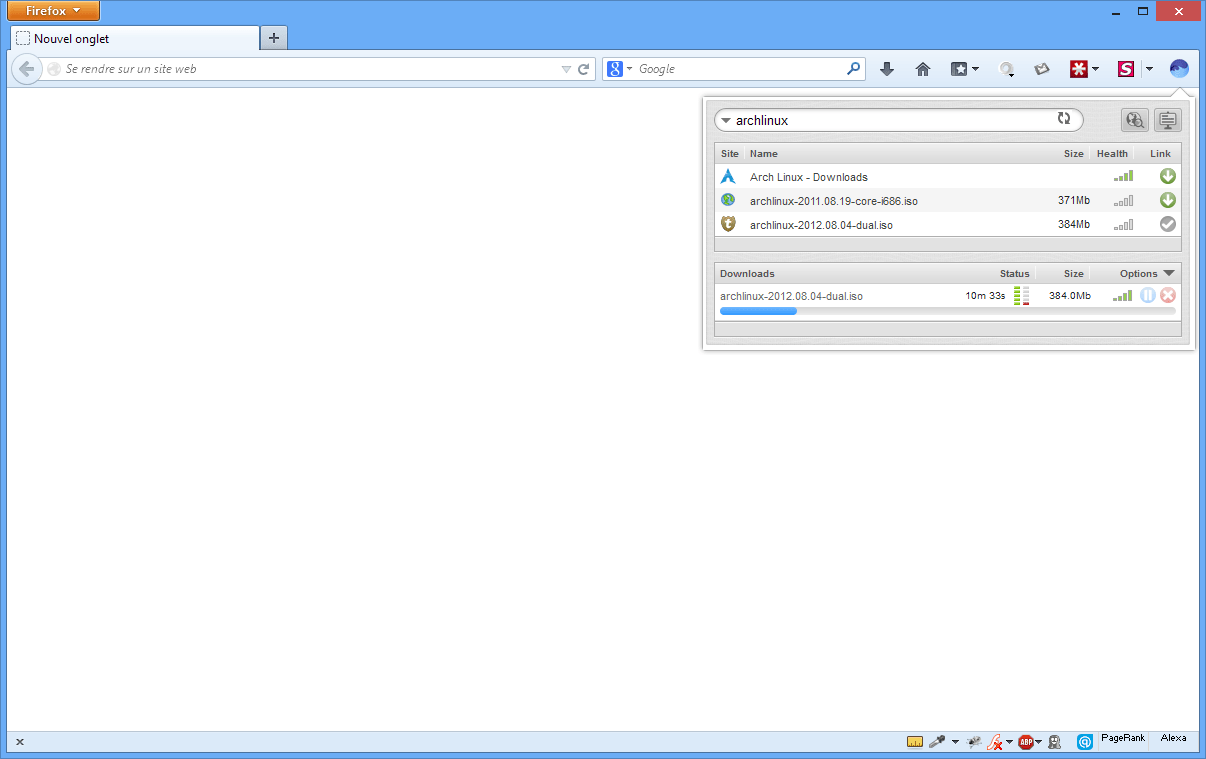Click the 384Mb size cell
The height and width of the screenshot is (759, 1206).
pos(1074,225)
